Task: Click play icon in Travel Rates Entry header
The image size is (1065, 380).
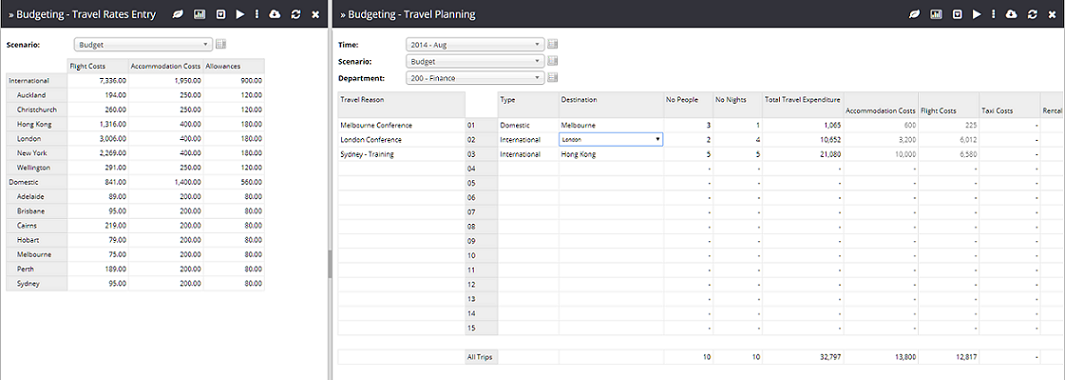Action: (240, 14)
